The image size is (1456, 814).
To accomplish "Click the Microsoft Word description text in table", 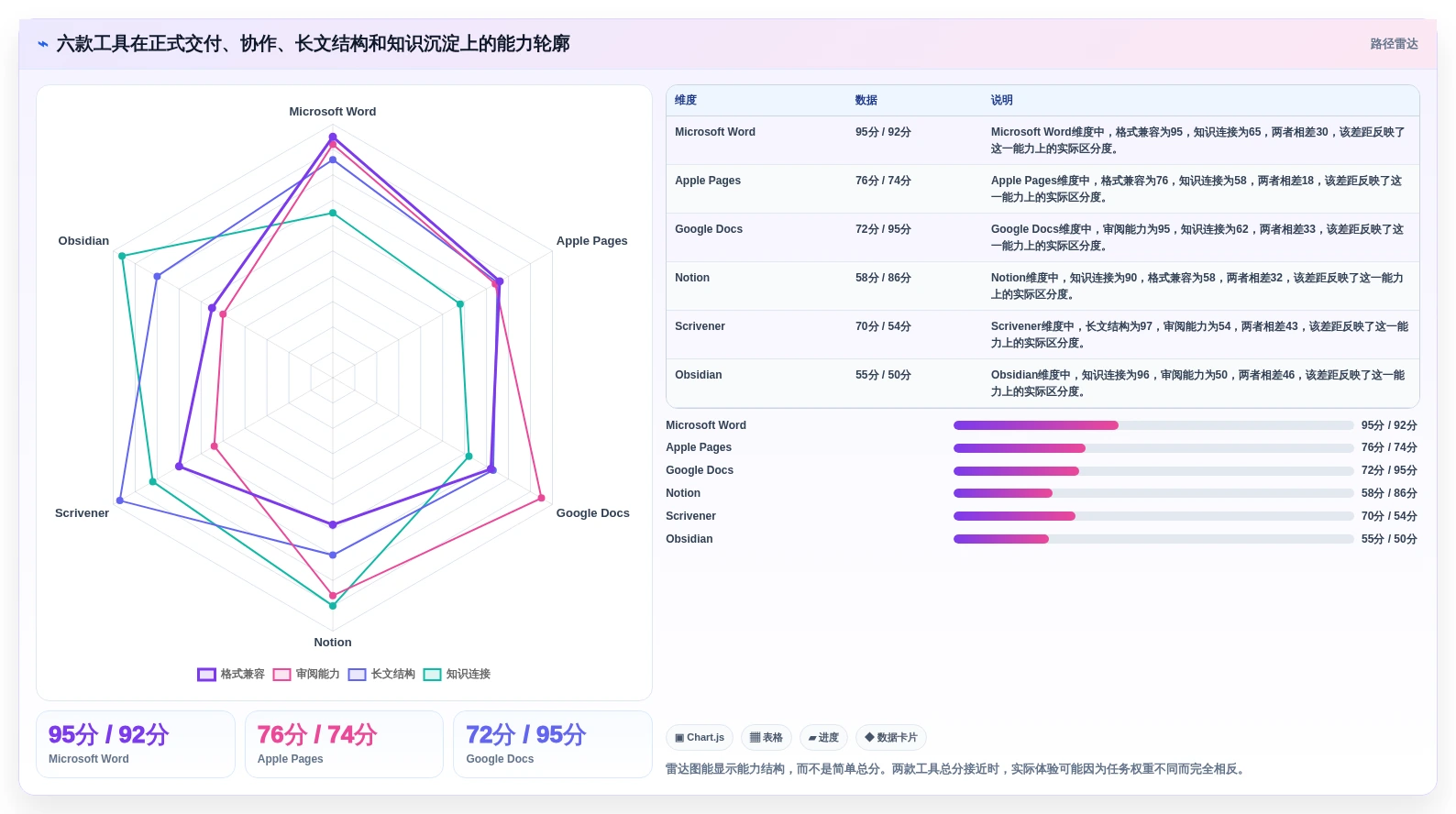I will [x=1198, y=140].
